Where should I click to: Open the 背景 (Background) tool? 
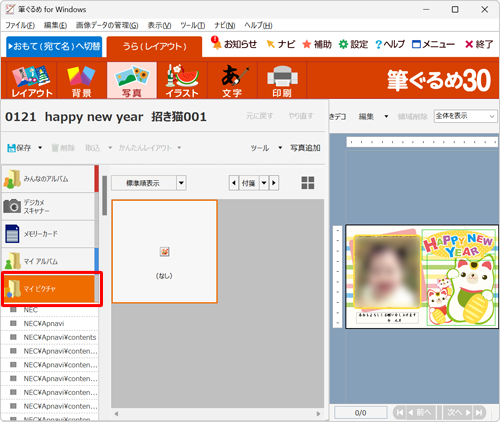82,81
